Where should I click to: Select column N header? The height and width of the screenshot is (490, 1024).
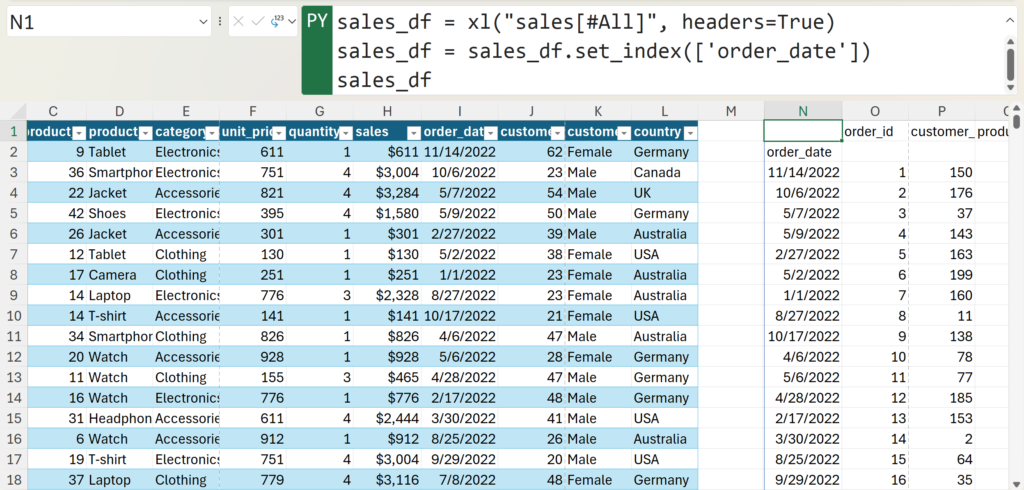coord(802,111)
